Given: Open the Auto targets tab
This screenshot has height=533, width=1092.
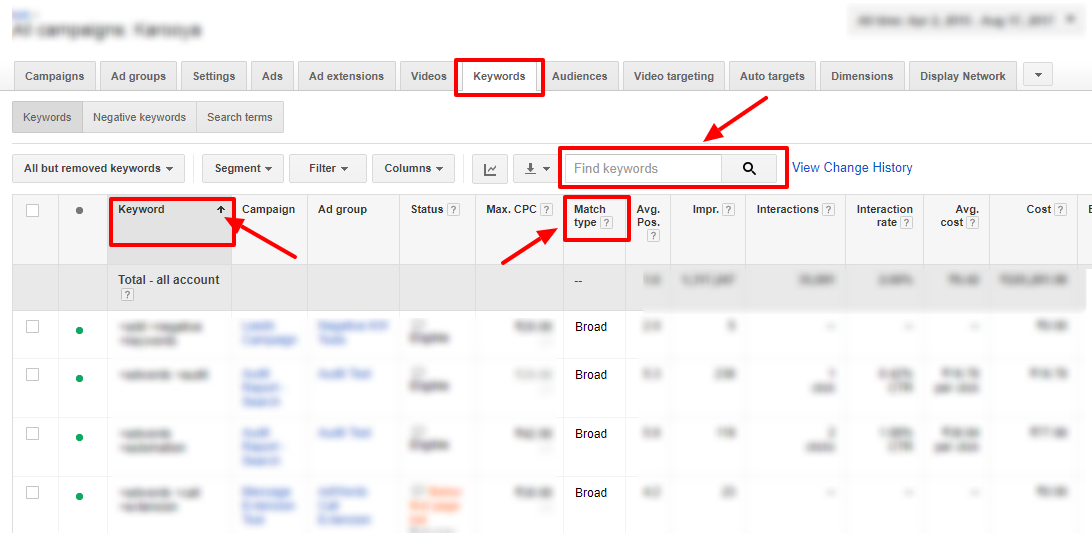Looking at the screenshot, I should point(772,76).
